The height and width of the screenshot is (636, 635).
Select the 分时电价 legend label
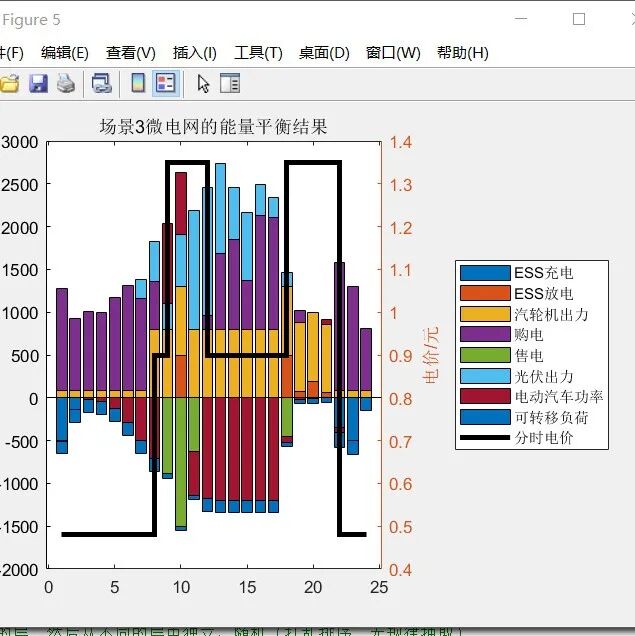click(544, 438)
